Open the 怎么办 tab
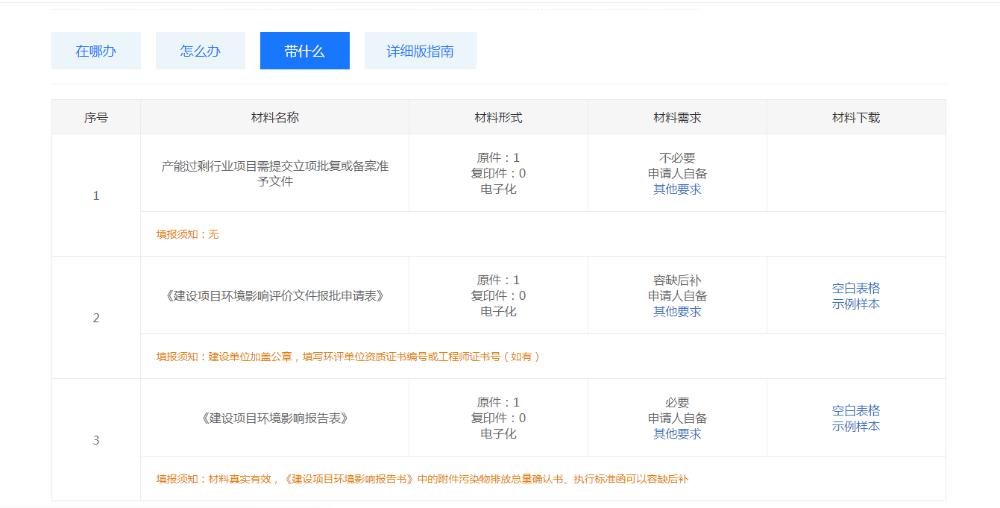Viewport: 1000px width, 508px height. tap(200, 51)
